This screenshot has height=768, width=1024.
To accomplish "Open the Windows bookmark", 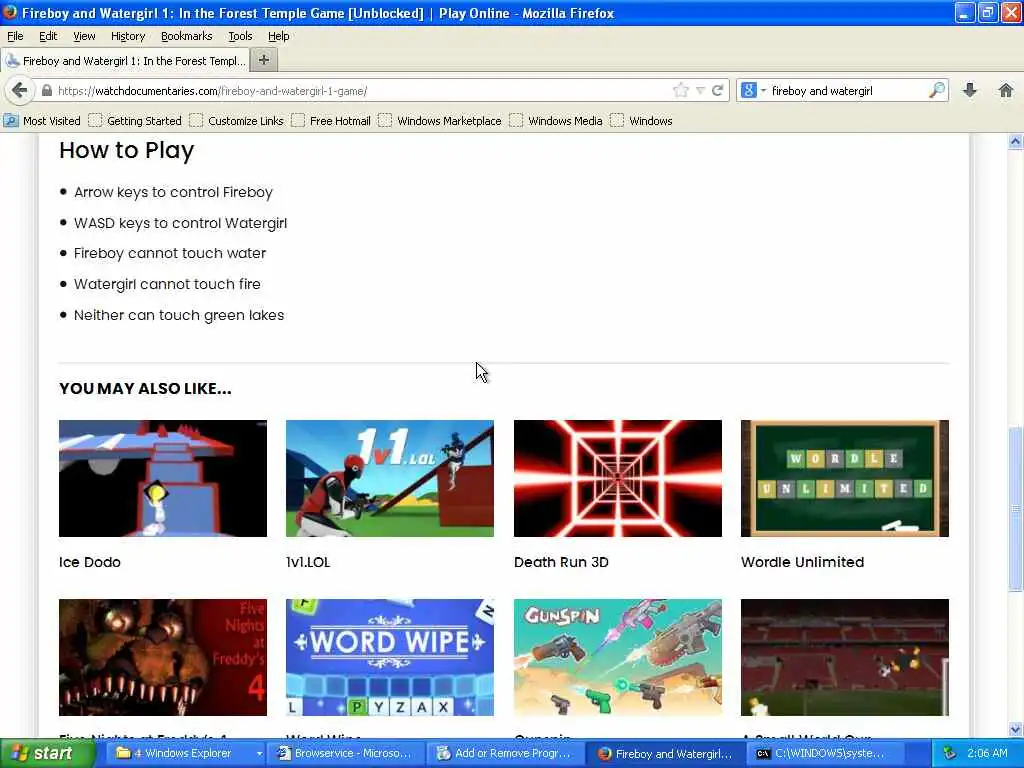I will click(641, 121).
